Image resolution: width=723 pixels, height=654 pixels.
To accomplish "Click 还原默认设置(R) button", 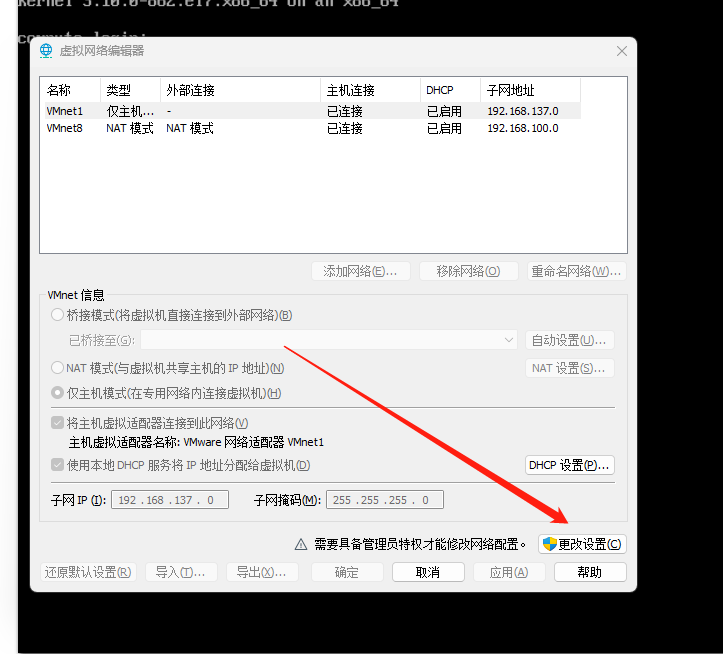I will coord(88,572).
